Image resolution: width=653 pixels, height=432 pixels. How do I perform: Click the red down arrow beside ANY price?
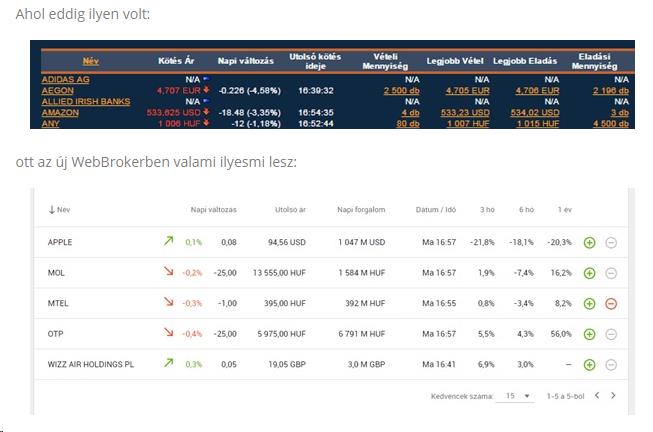tap(206, 123)
